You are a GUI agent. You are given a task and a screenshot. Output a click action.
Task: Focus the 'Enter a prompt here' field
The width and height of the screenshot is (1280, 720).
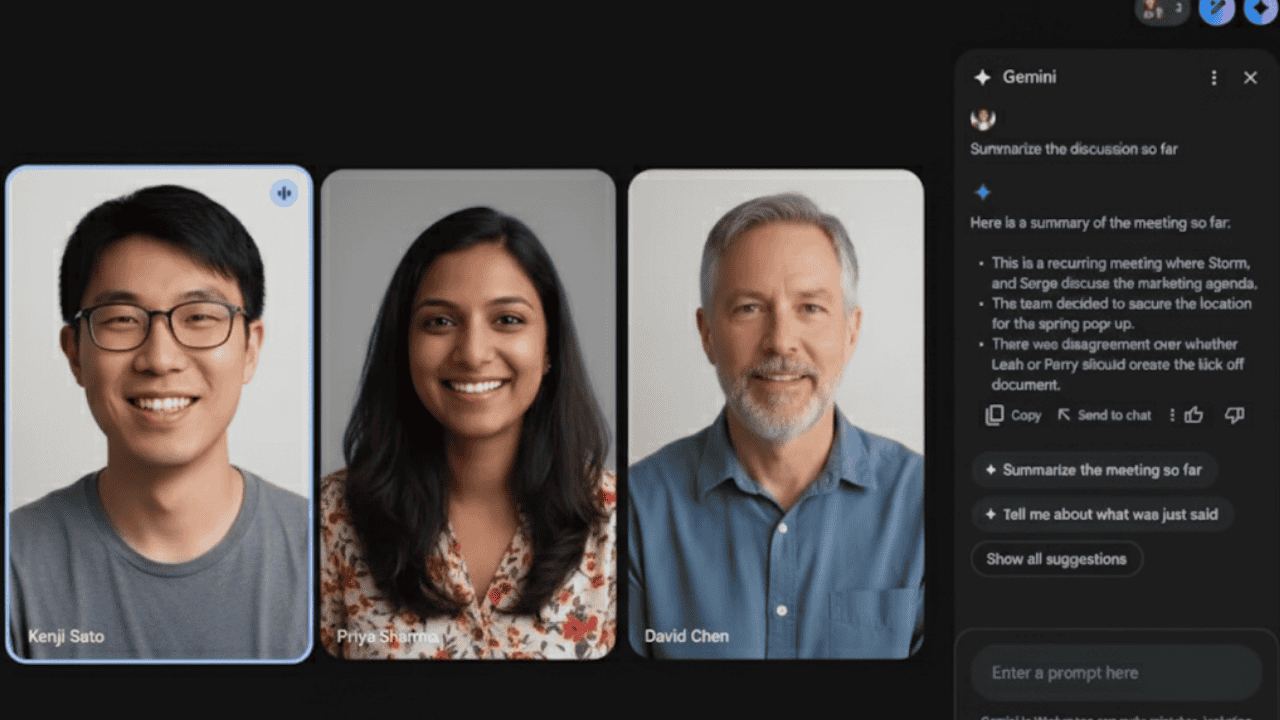pyautogui.click(x=1116, y=673)
